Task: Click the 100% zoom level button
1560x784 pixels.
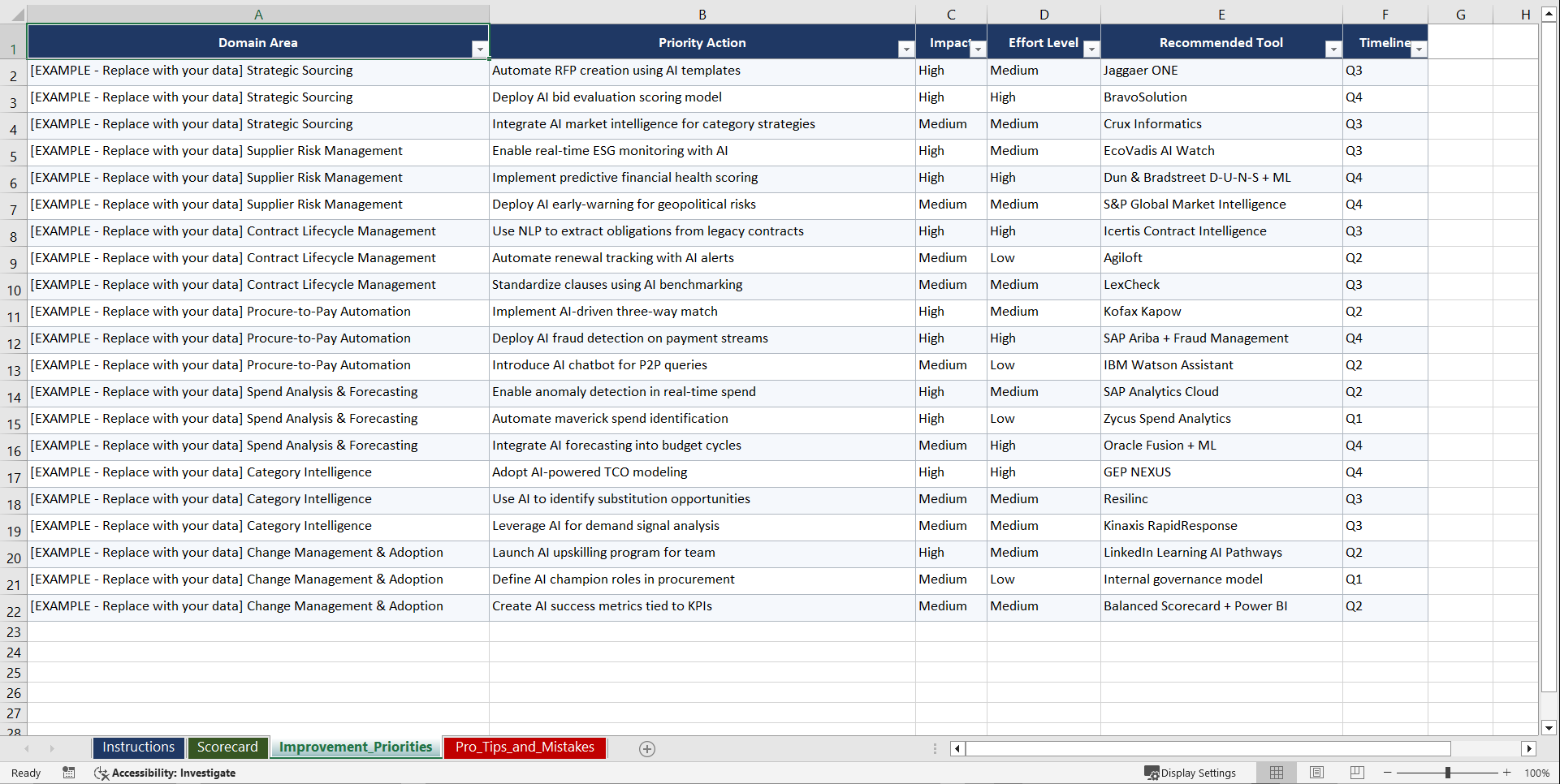Action: click(x=1537, y=773)
